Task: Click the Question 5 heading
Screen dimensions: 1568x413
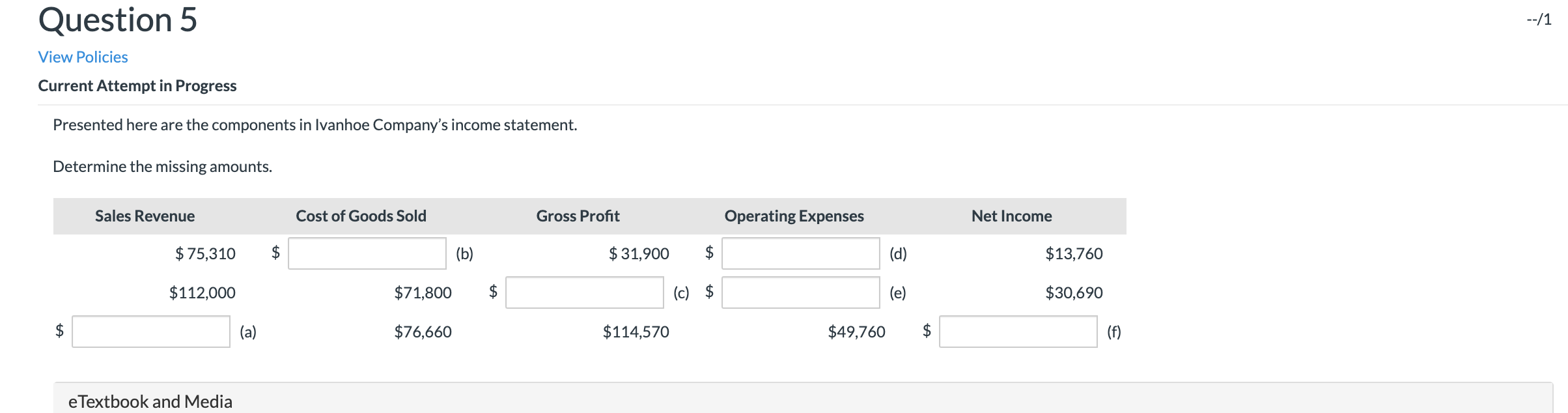Action: 118,20
